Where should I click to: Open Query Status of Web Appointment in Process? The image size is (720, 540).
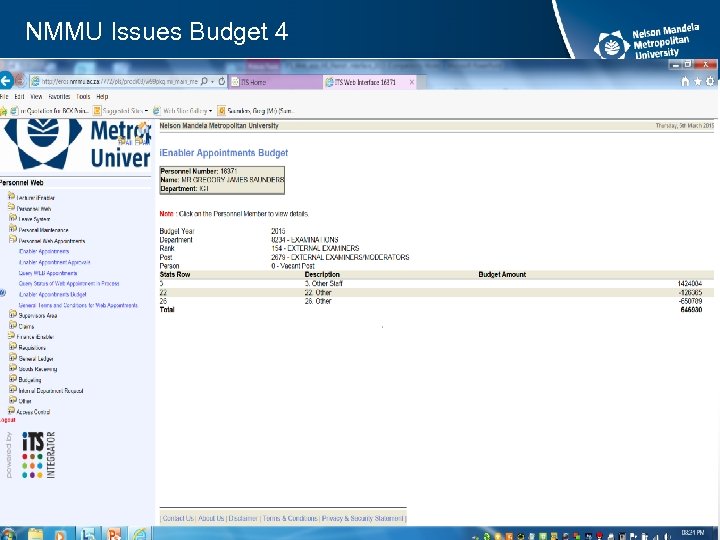[x=69, y=284]
